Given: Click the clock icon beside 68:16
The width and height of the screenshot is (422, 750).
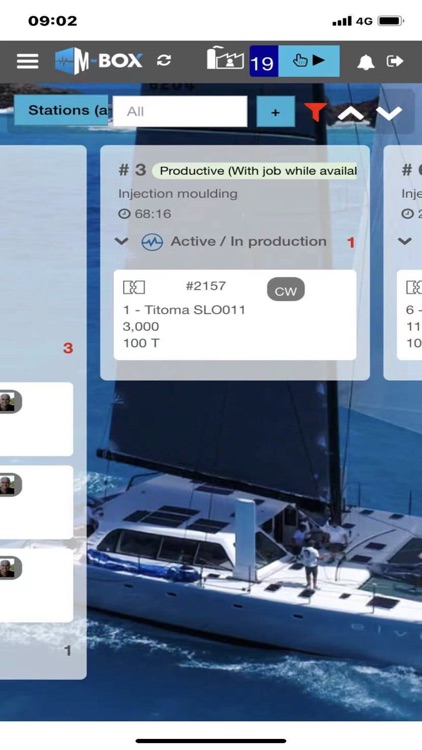Looking at the screenshot, I should (x=124, y=214).
